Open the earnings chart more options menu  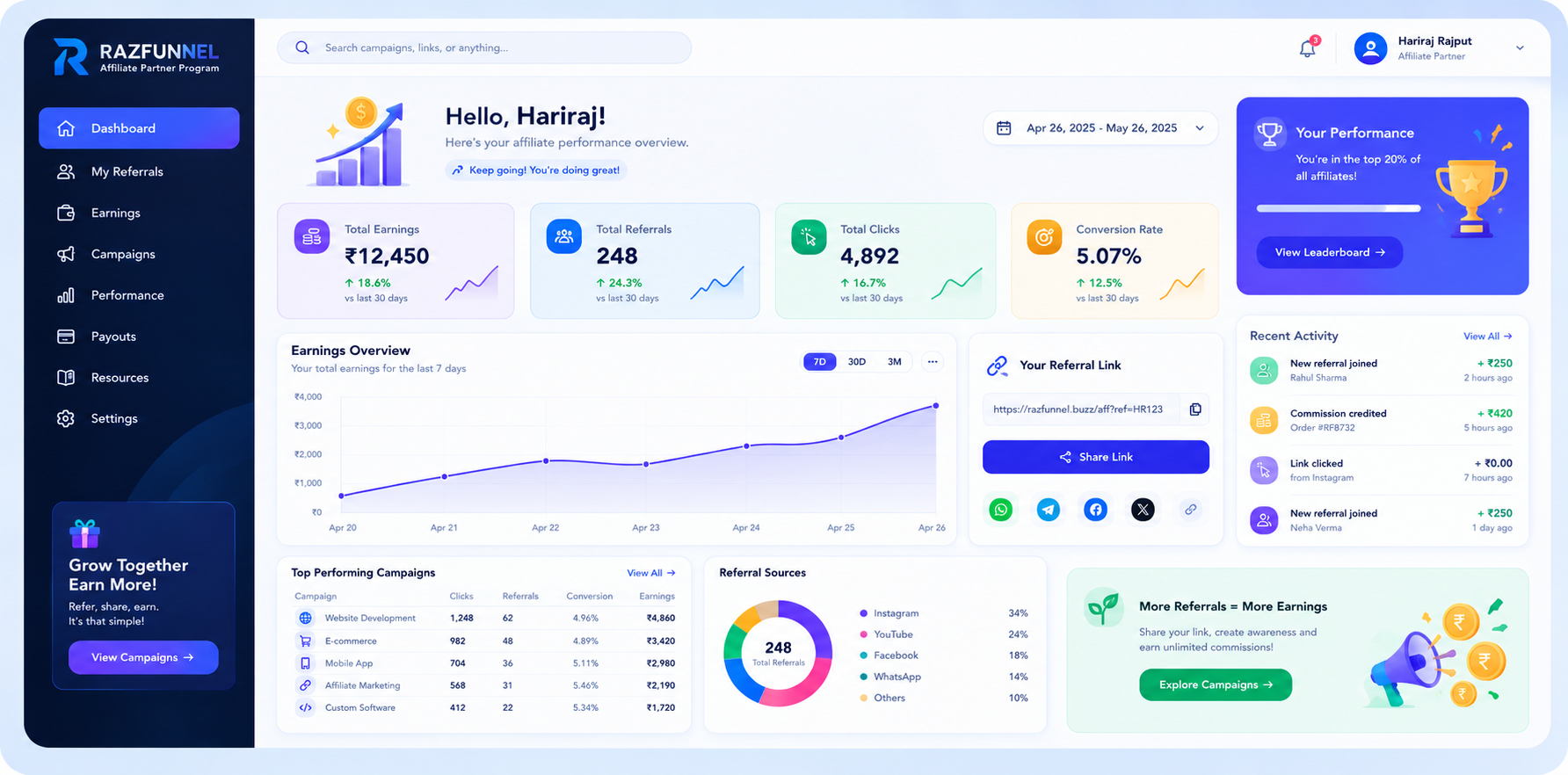933,362
